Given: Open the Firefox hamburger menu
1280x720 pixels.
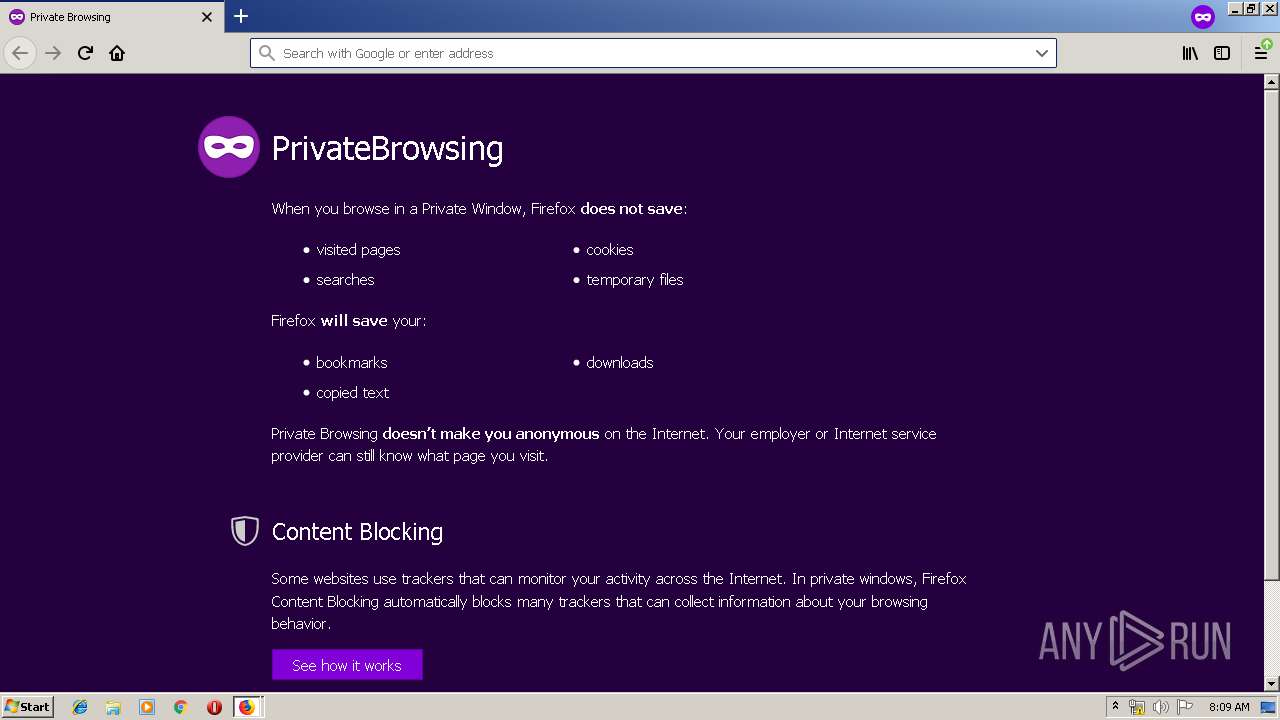Looking at the screenshot, I should pos(1262,53).
